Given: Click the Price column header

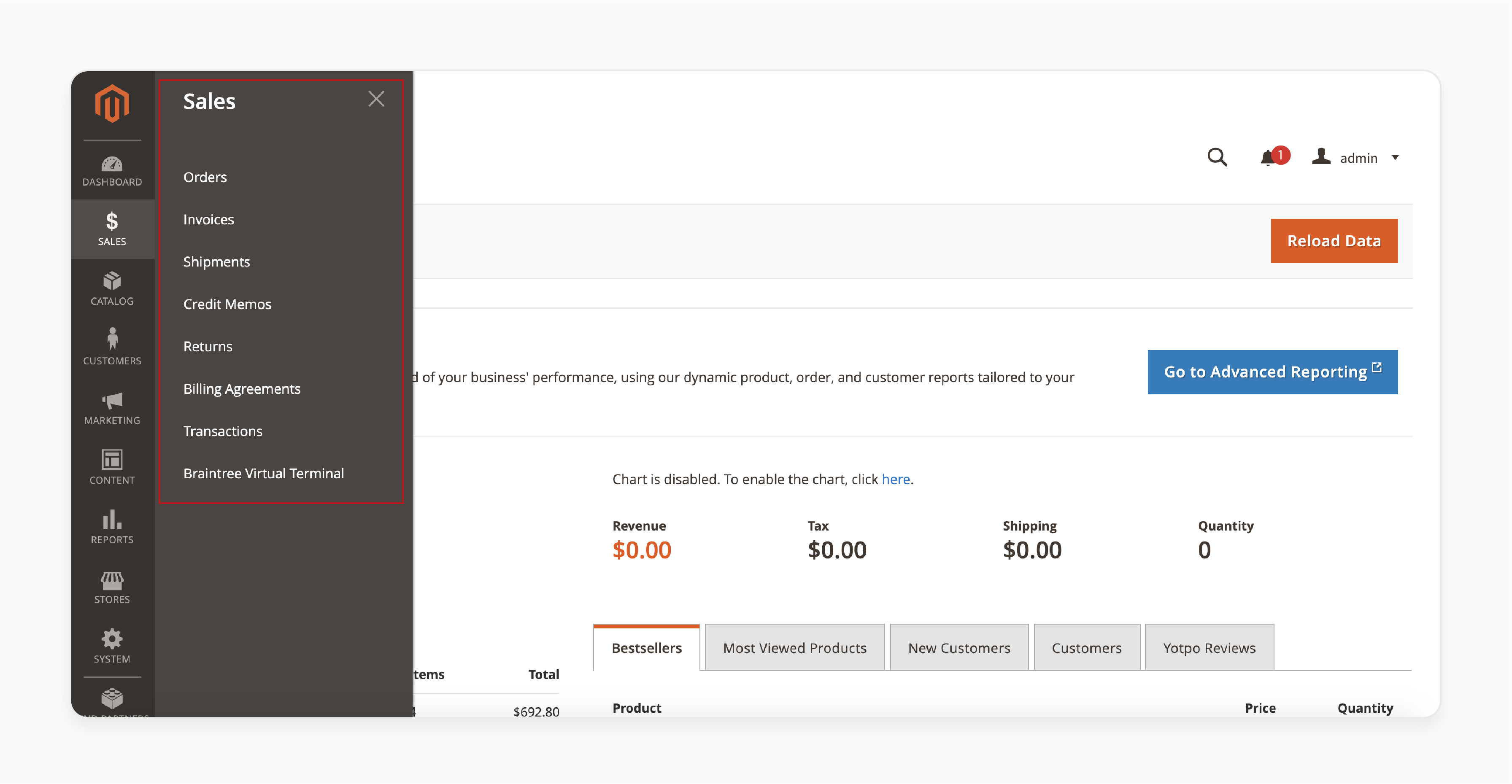Looking at the screenshot, I should click(x=1260, y=709).
